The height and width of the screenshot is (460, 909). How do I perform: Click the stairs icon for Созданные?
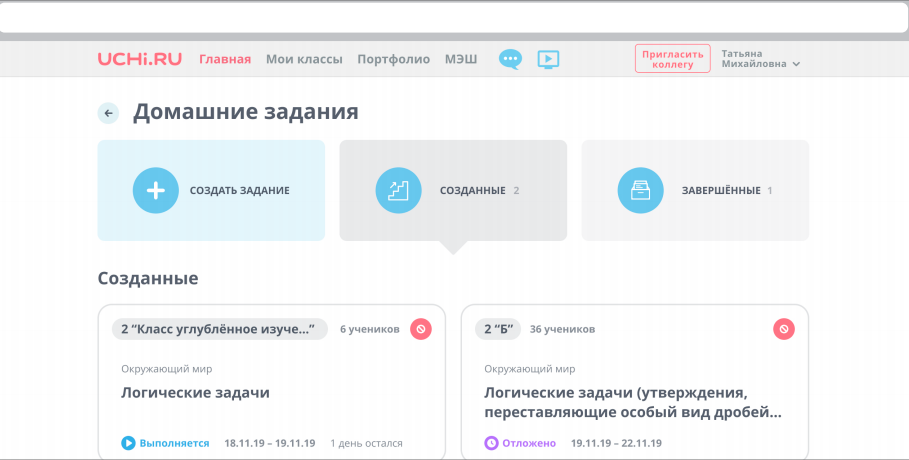398,190
